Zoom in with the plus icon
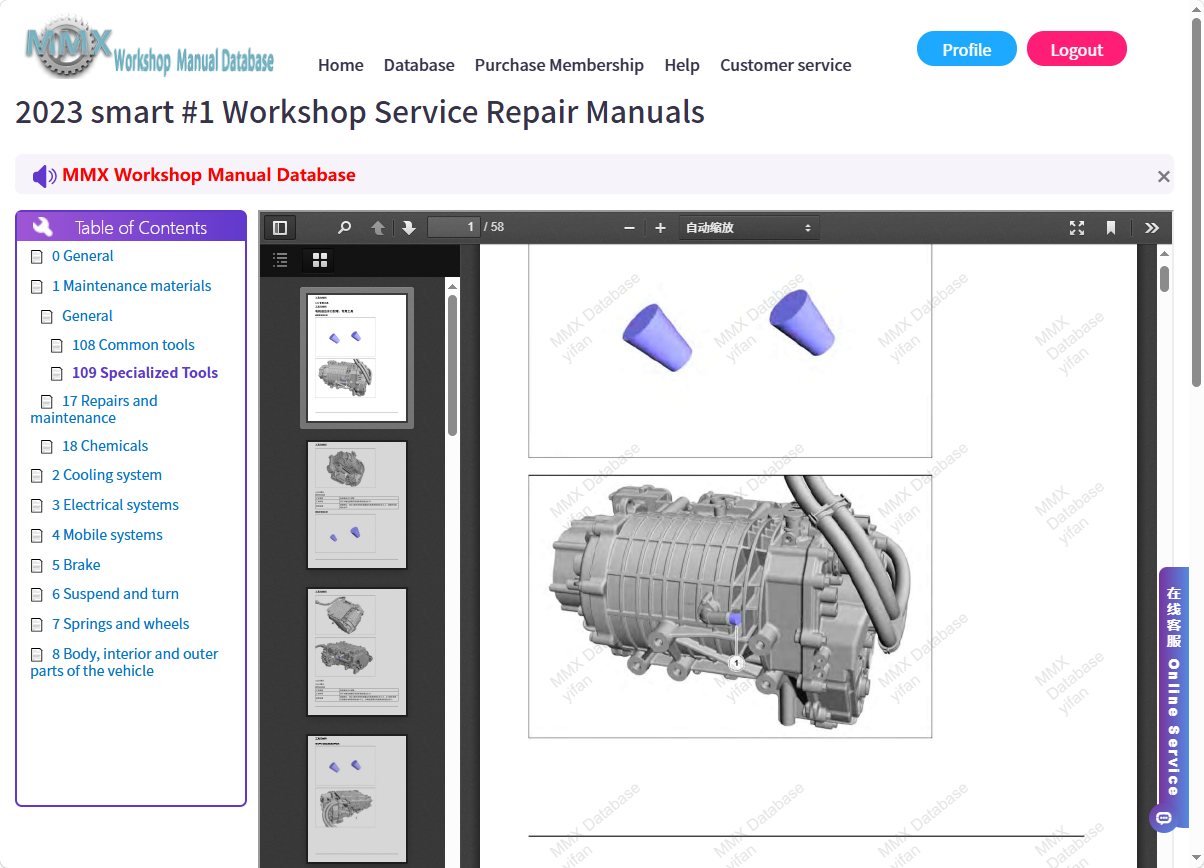 click(660, 228)
